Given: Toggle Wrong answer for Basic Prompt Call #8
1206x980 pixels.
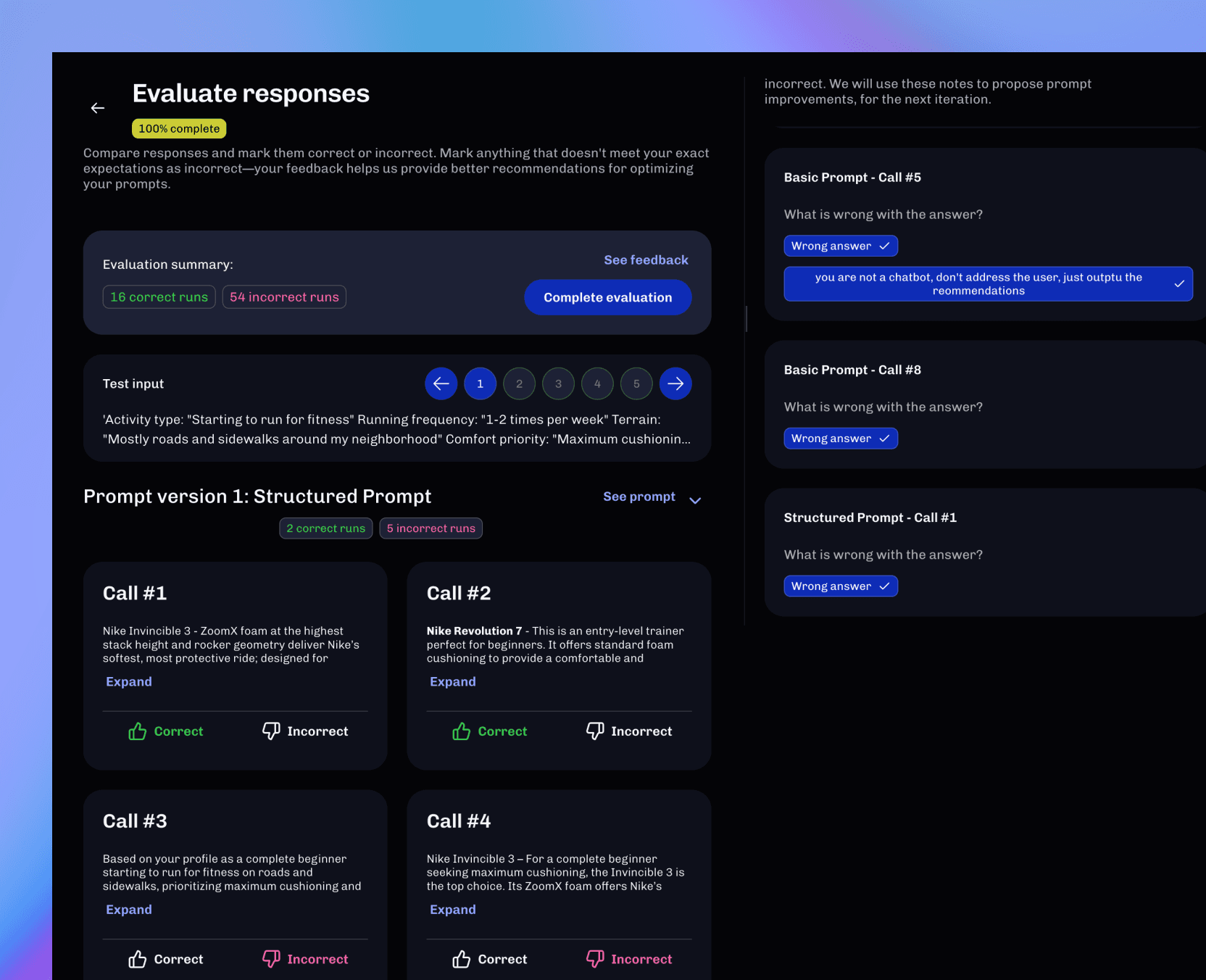Looking at the screenshot, I should 840,438.
